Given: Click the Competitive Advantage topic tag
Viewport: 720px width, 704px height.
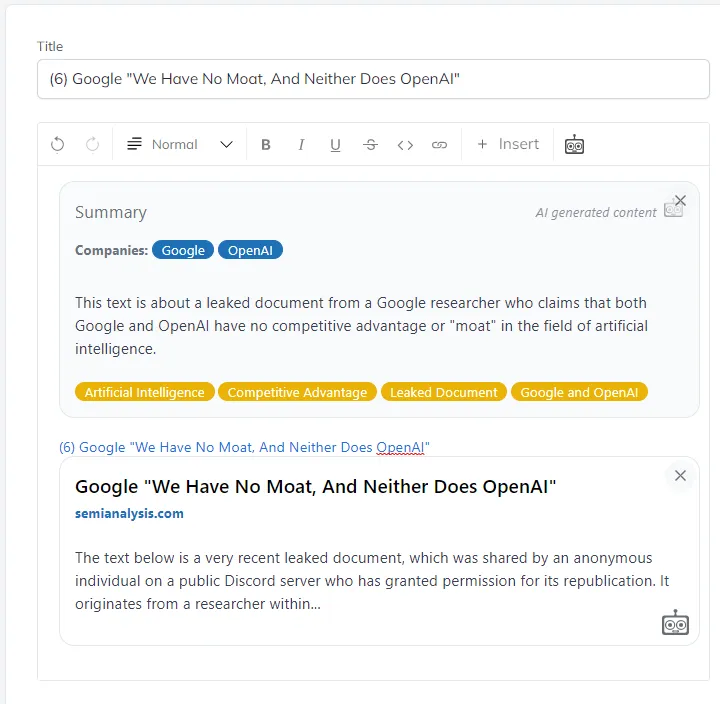Looking at the screenshot, I should point(297,392).
